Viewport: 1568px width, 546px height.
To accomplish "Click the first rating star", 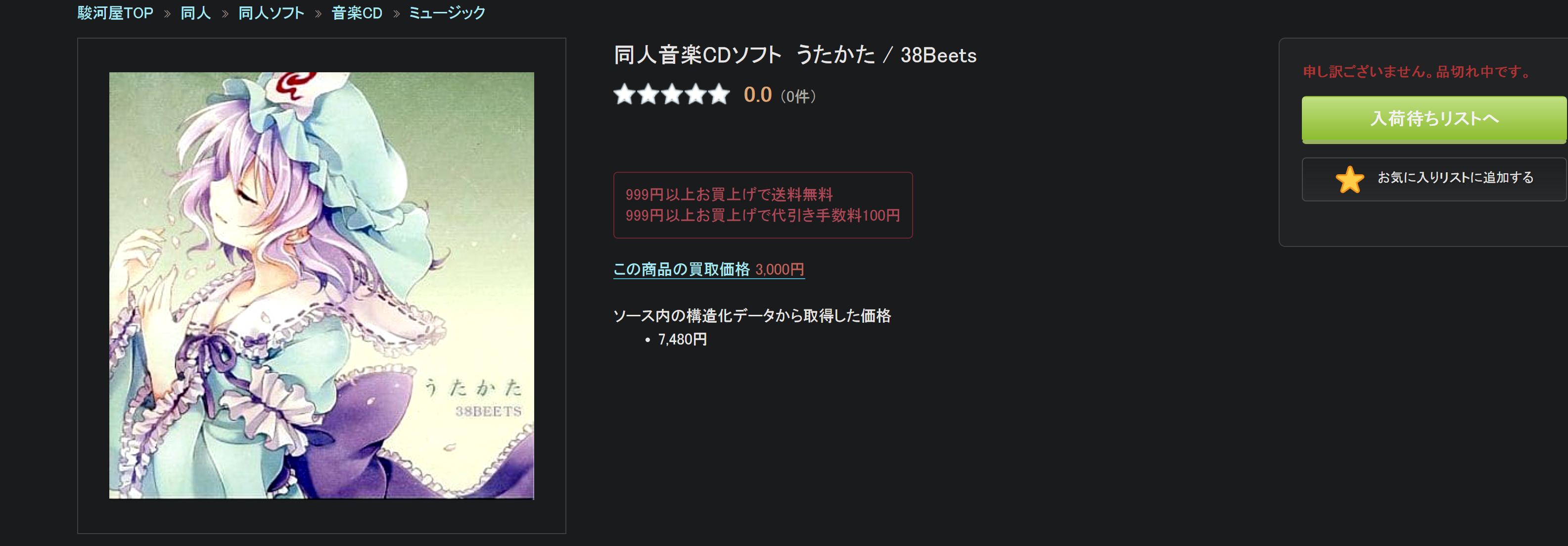I will (625, 95).
